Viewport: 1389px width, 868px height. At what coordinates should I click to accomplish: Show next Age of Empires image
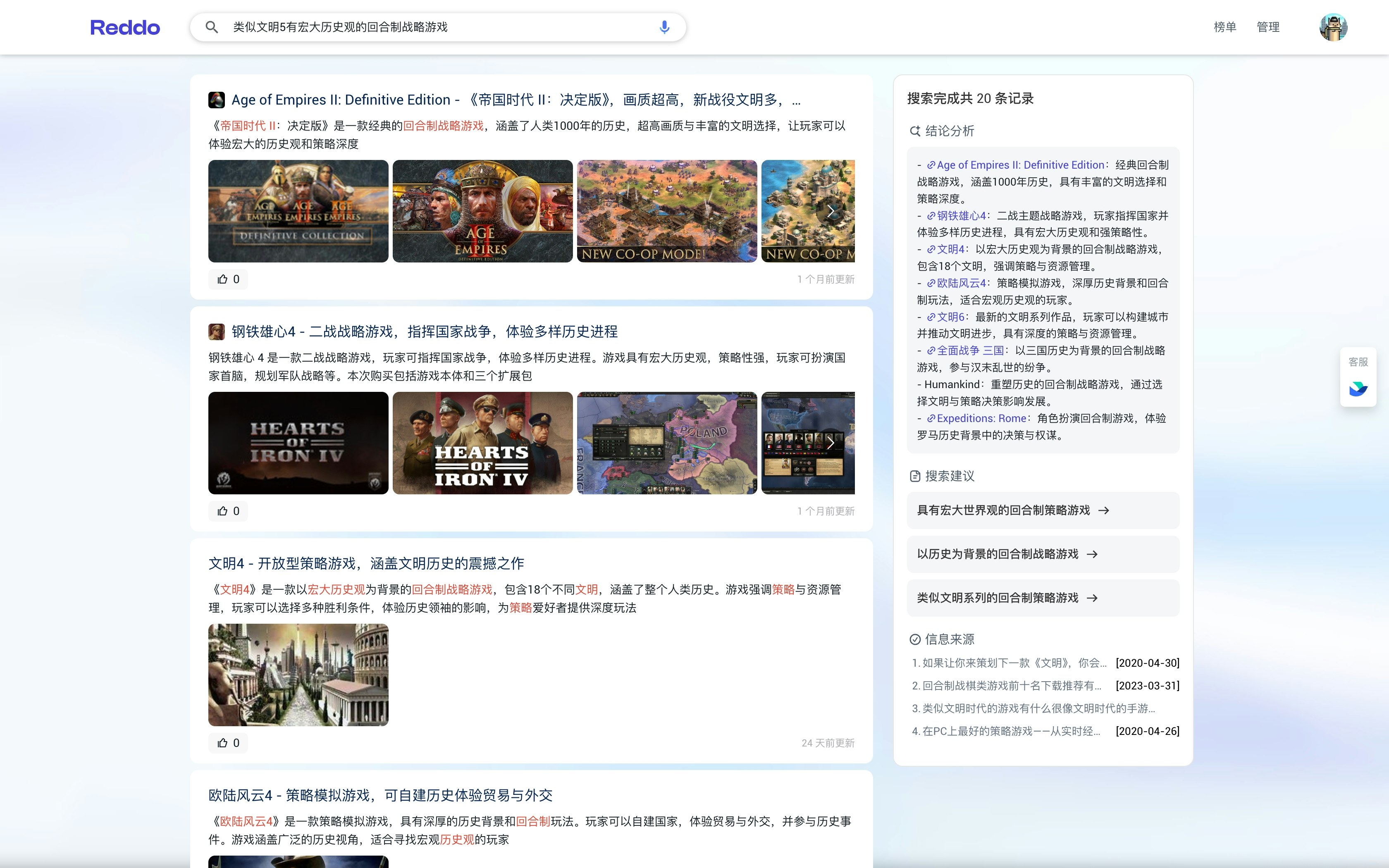(x=831, y=211)
